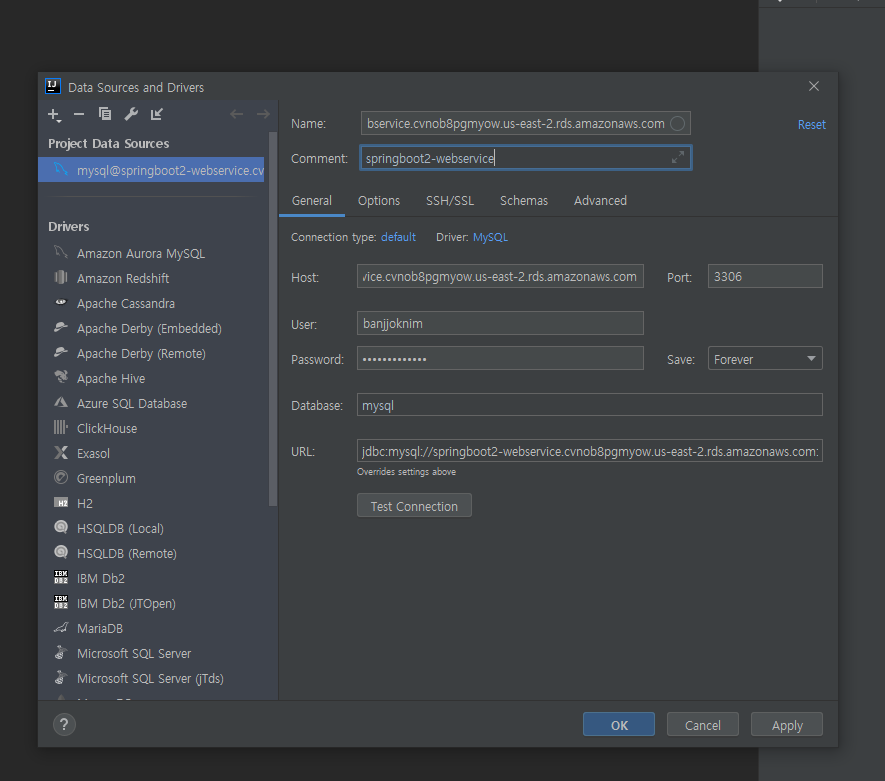885x781 pixels.
Task: Open the Advanced tab
Action: click(600, 201)
